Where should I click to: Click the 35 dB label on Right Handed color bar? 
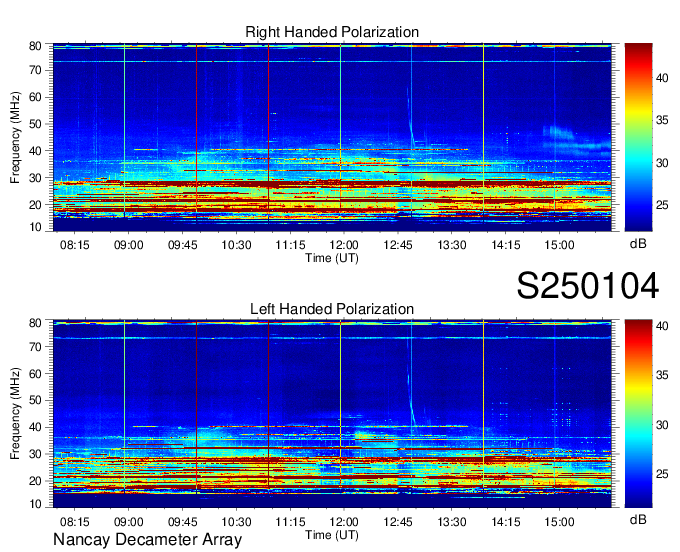(662, 120)
